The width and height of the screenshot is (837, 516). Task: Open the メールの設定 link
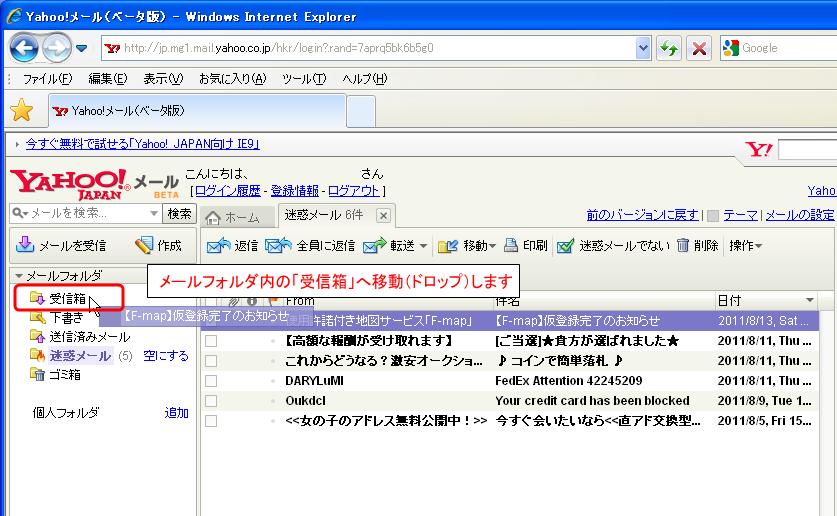tap(800, 215)
